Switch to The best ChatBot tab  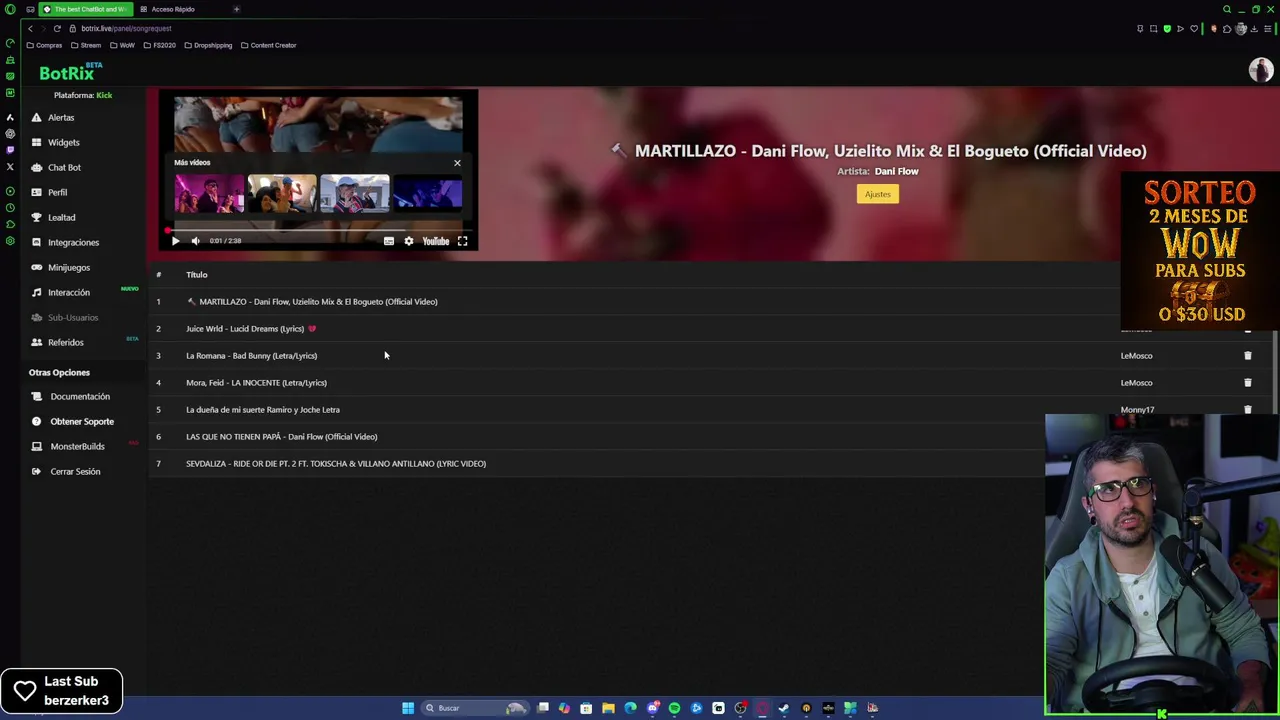84,9
